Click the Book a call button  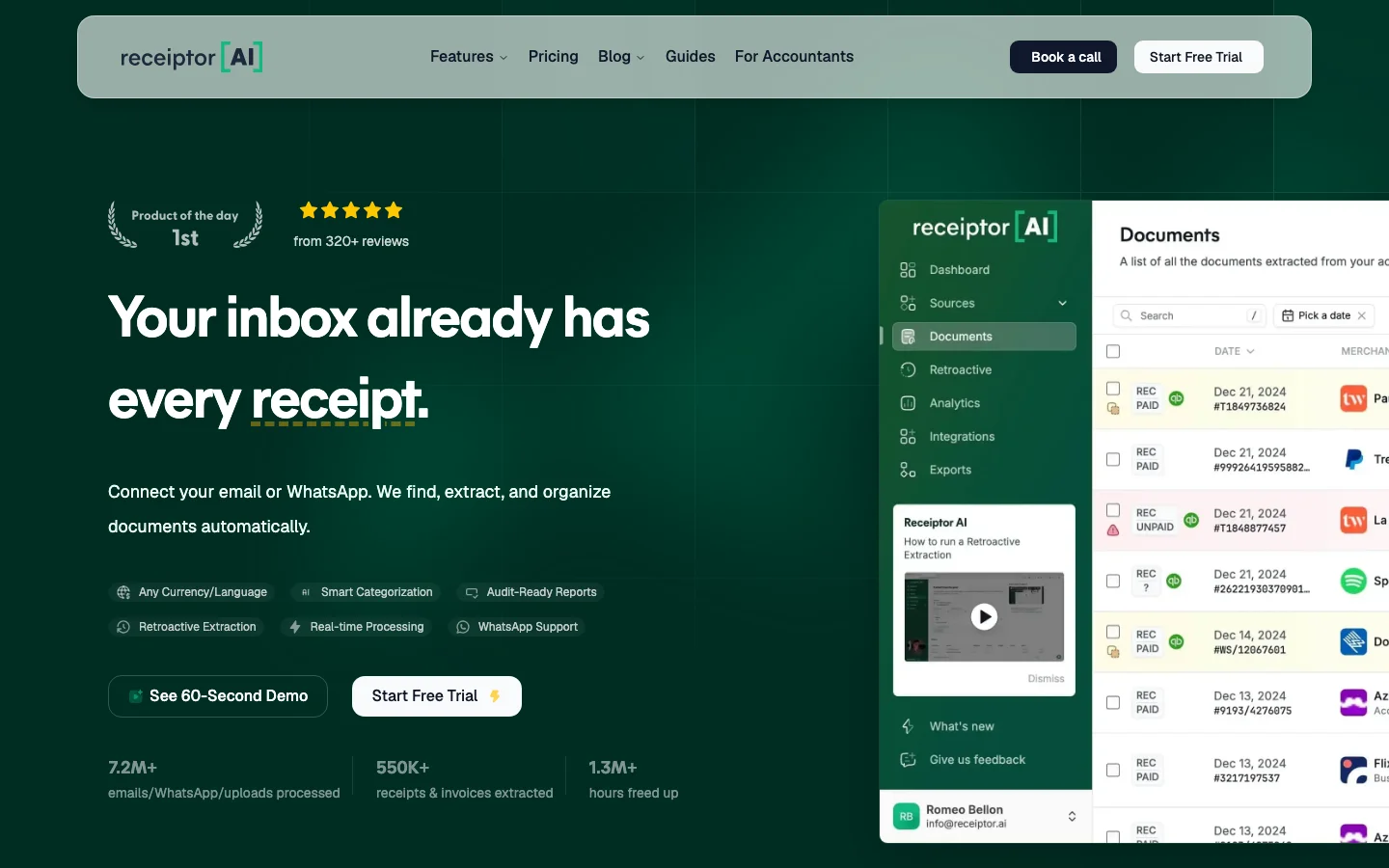coord(1063,57)
